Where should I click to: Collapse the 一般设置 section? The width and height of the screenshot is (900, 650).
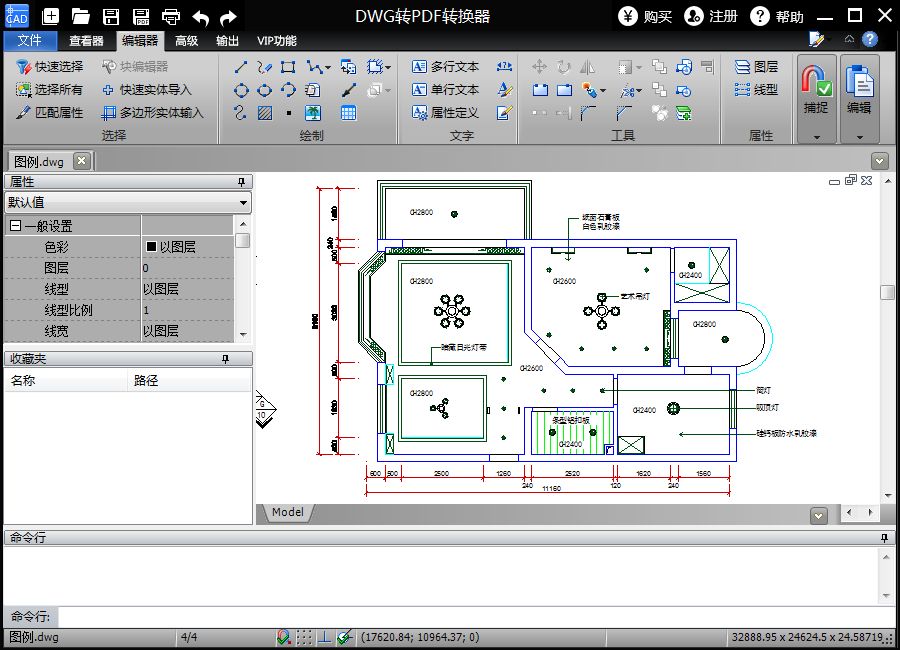tap(15, 226)
